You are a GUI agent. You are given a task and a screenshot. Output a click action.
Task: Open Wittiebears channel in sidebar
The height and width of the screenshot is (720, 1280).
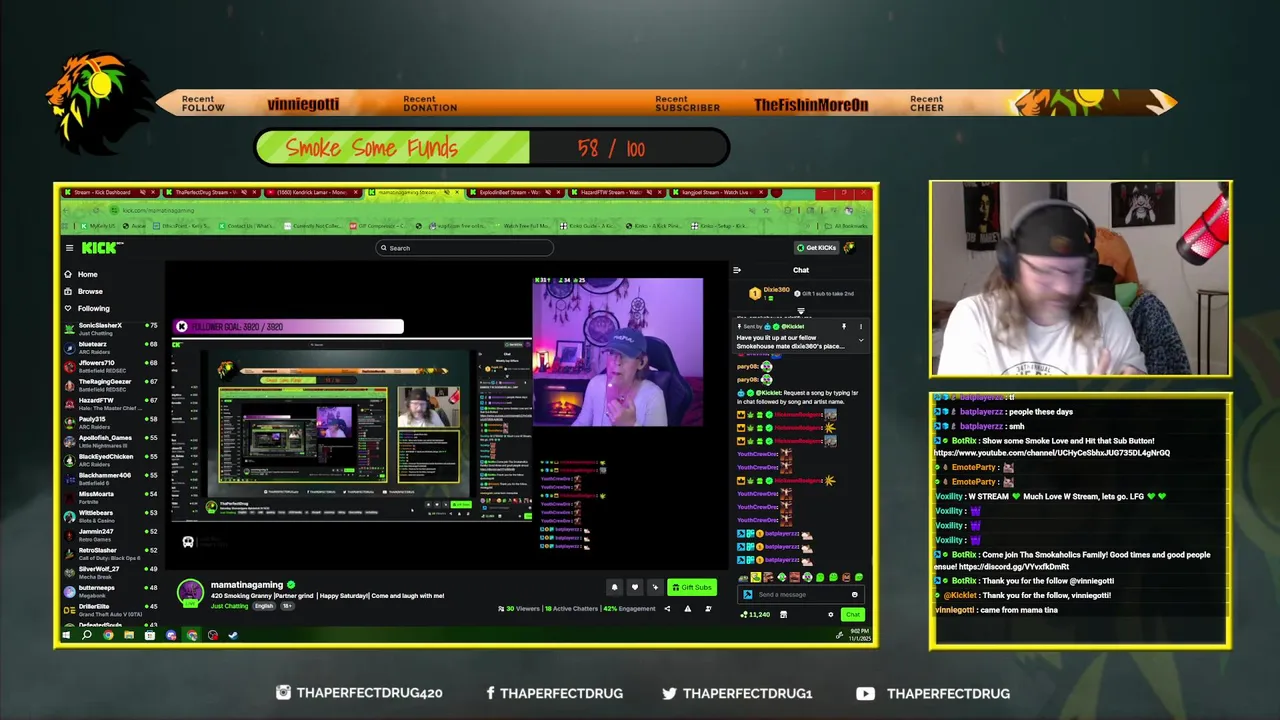112,516
